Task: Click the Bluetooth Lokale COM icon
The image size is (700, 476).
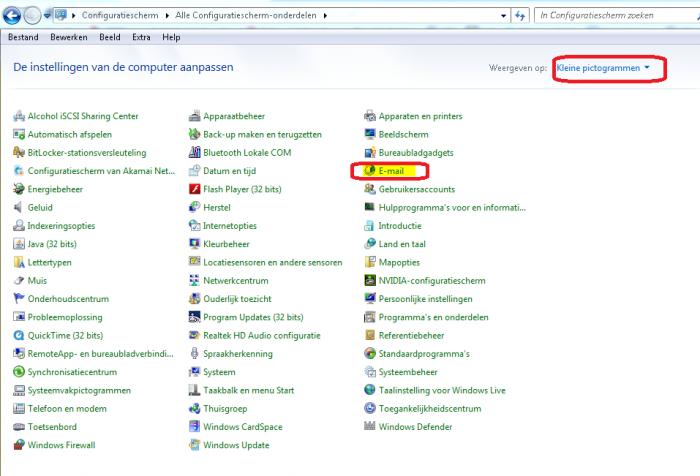Action: coord(194,153)
